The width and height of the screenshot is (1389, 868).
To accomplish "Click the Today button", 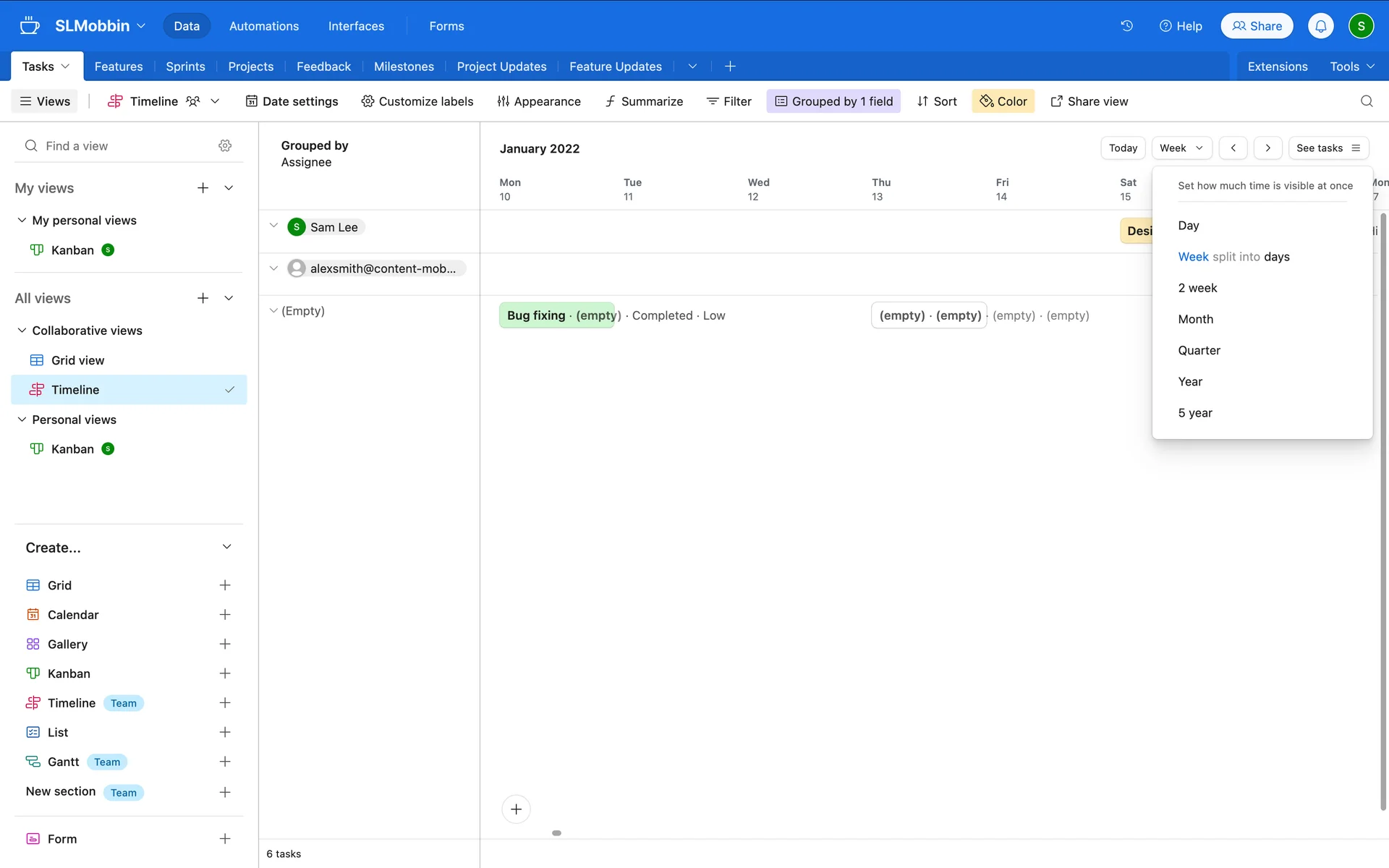I will (1122, 148).
